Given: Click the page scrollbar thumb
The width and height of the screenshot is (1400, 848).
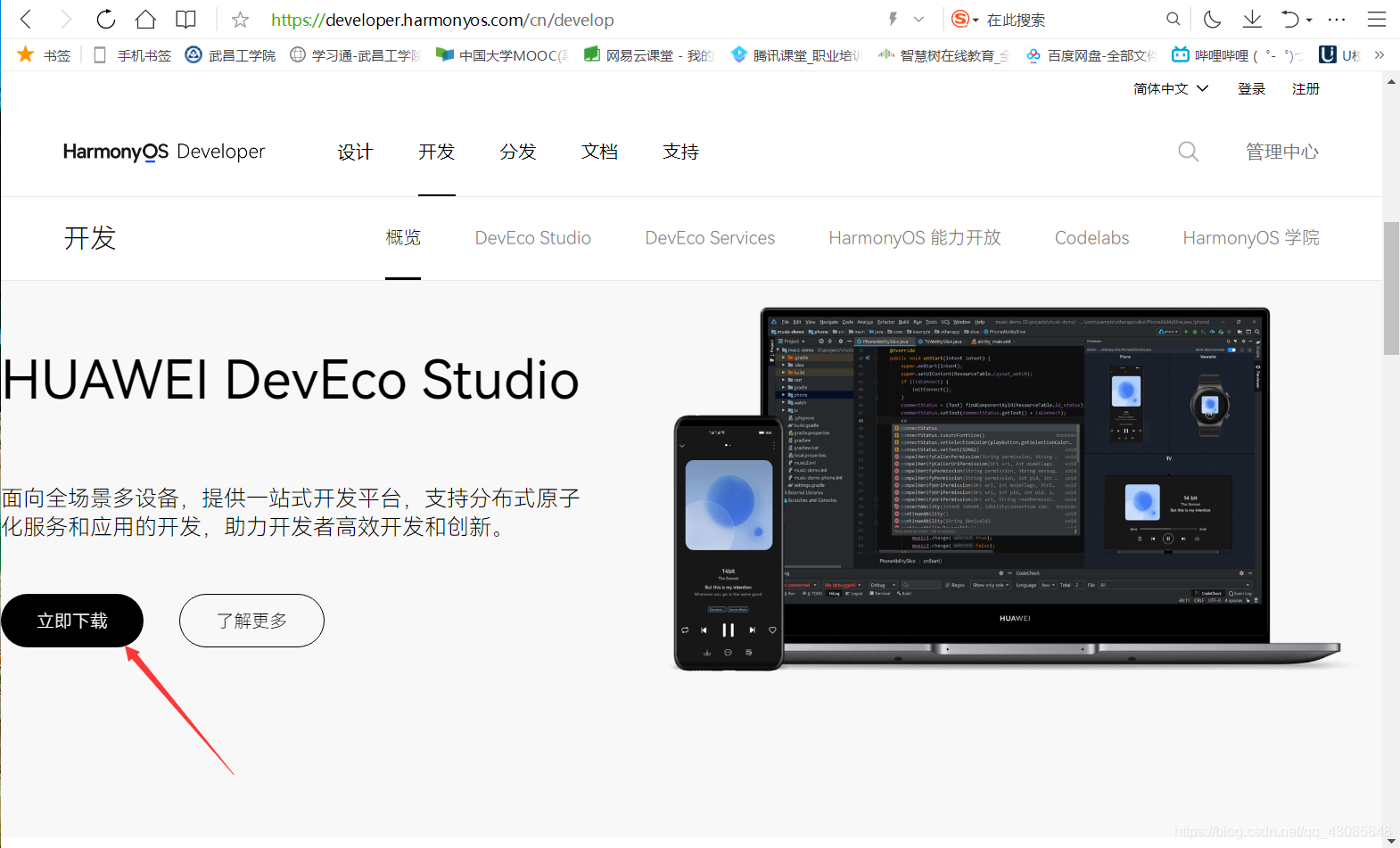Looking at the screenshot, I should coord(1391,288).
